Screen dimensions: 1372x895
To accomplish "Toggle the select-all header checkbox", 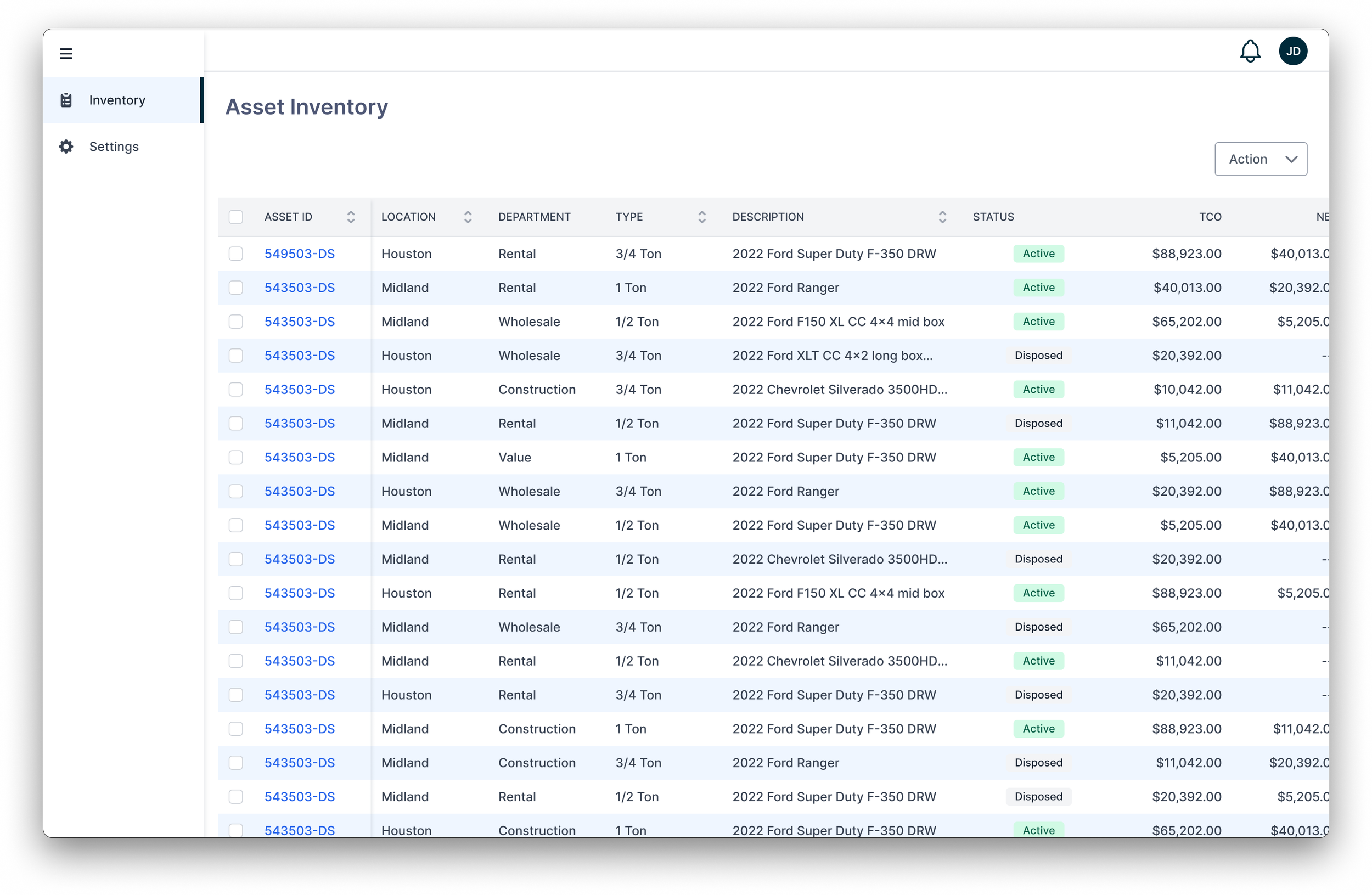I will 236,217.
